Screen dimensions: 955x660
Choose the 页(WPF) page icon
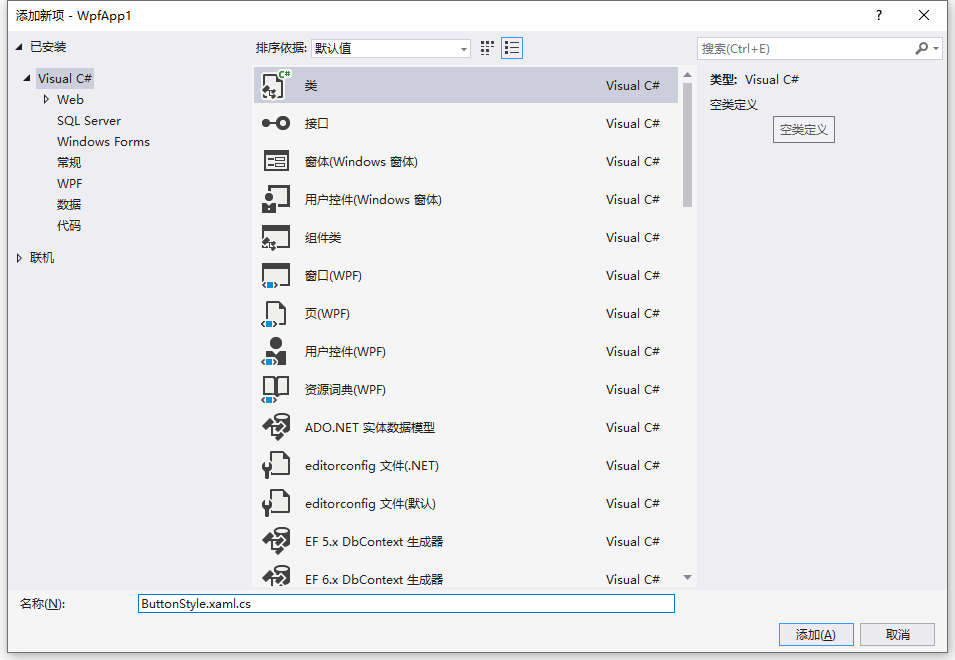coord(273,314)
